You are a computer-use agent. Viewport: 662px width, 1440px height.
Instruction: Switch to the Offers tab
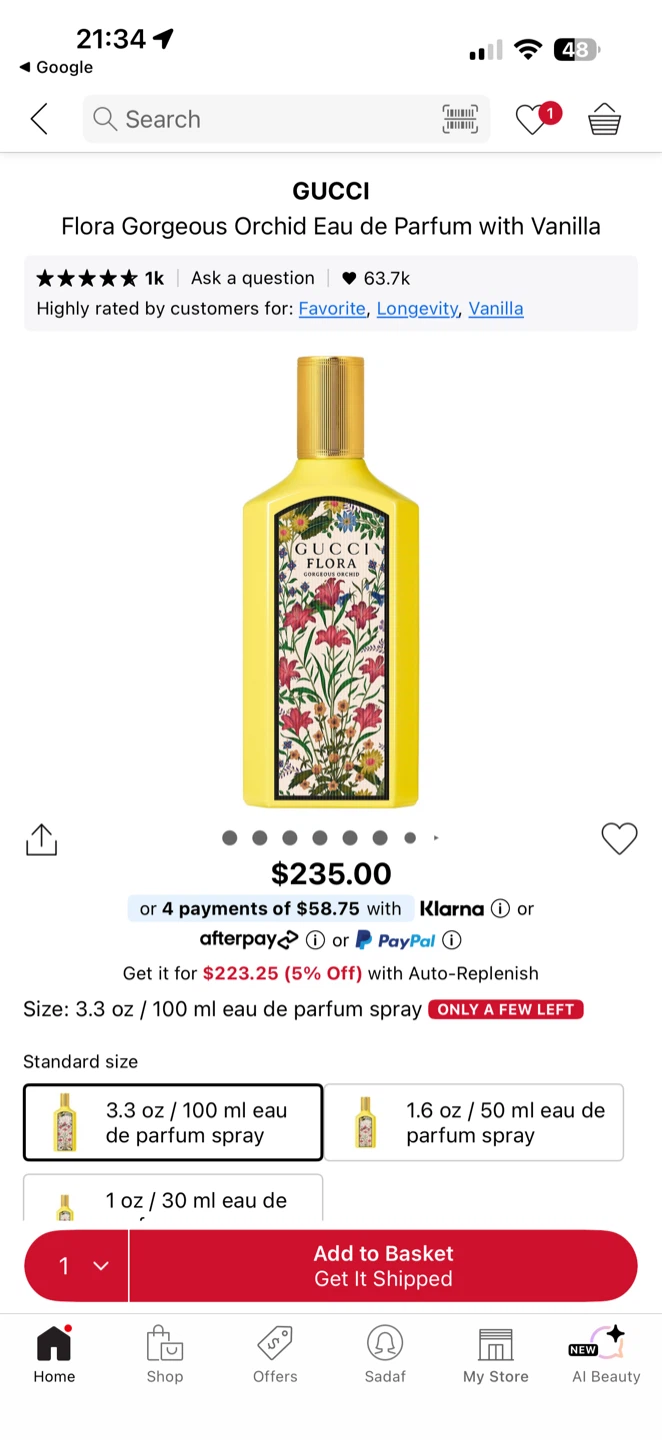tap(275, 1355)
